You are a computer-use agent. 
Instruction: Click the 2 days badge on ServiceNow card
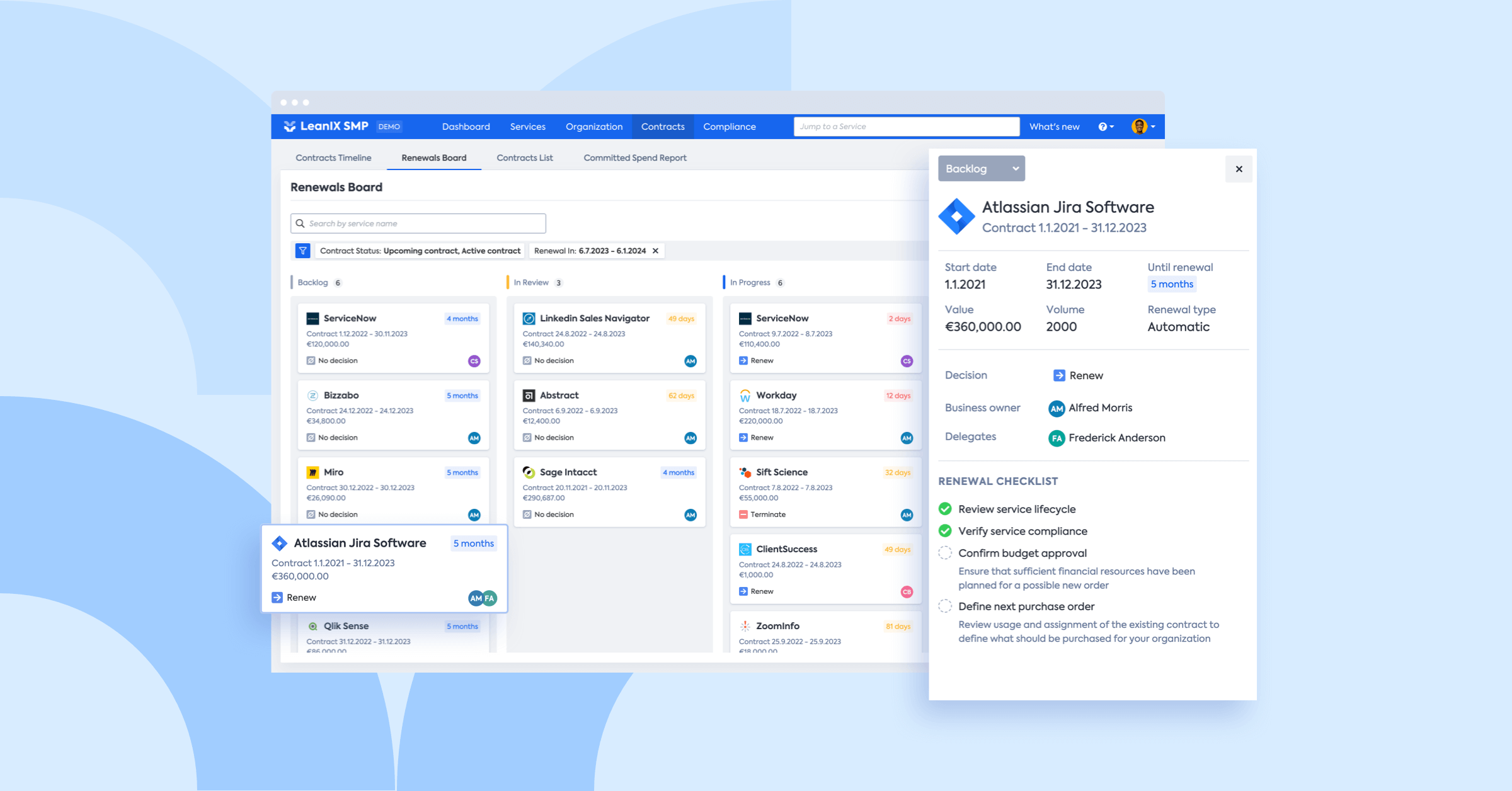click(x=899, y=319)
